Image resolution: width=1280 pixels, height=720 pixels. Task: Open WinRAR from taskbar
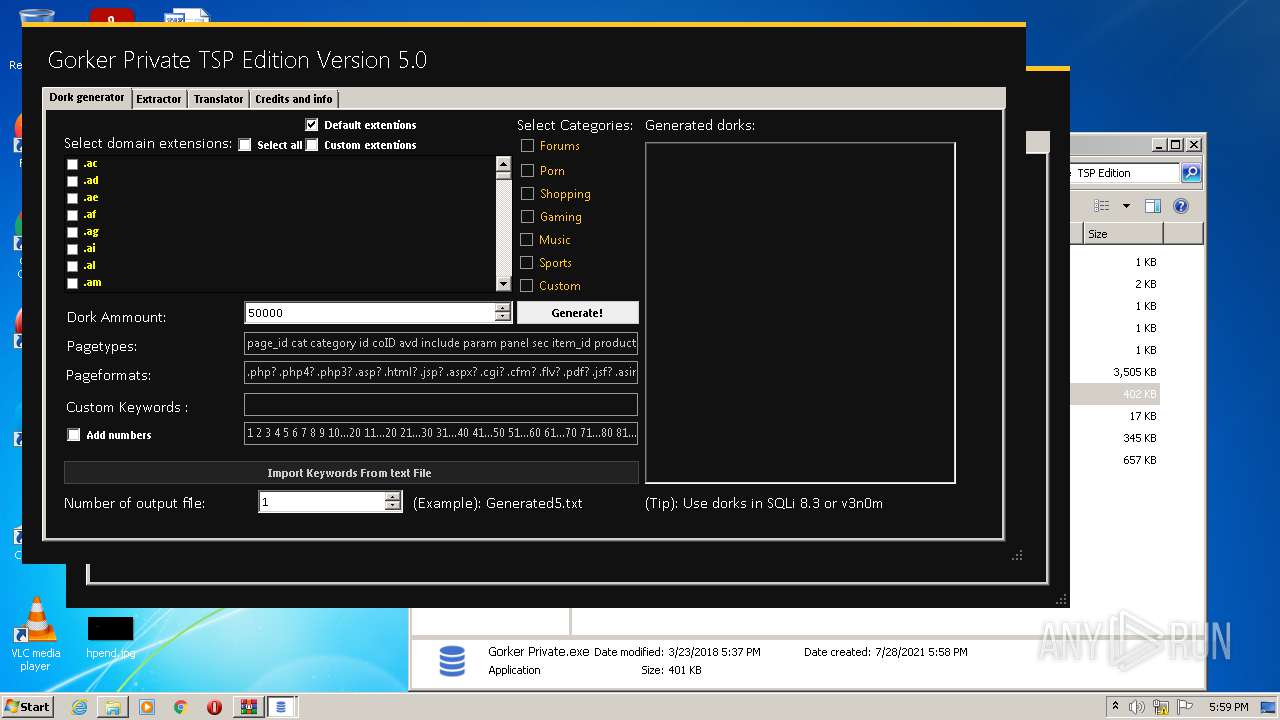(x=248, y=707)
